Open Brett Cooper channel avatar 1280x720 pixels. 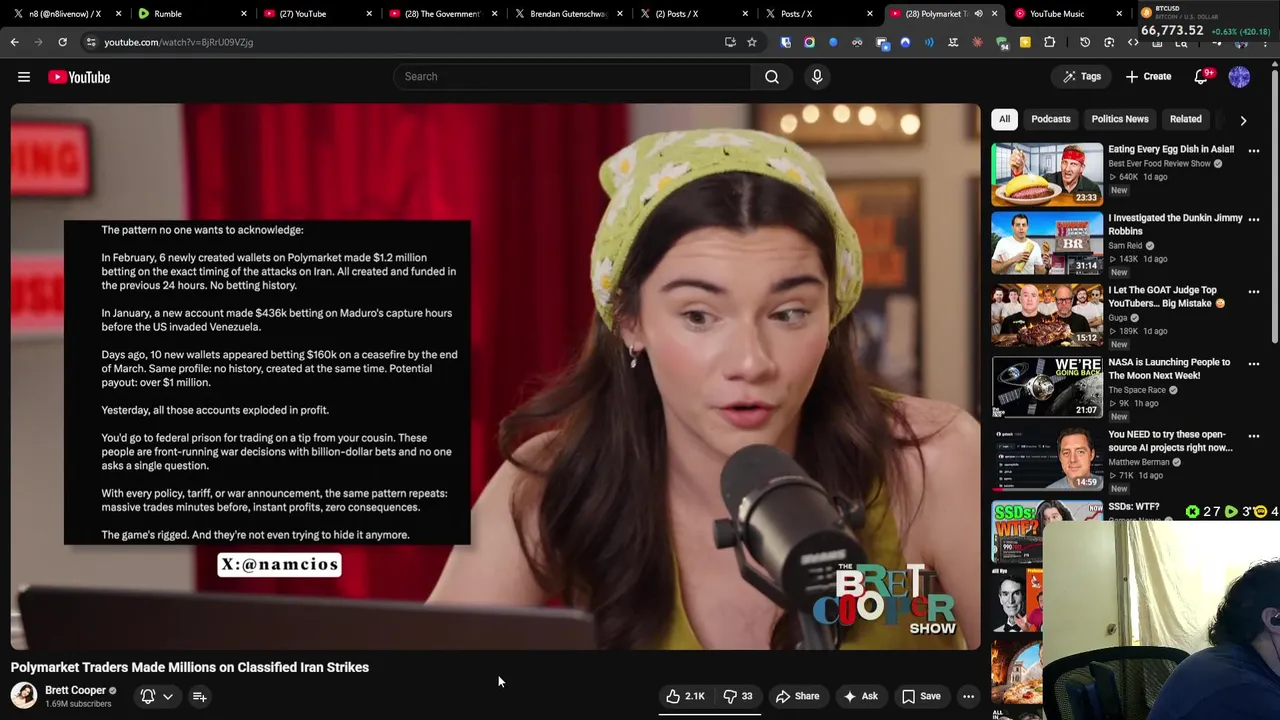pos(24,695)
